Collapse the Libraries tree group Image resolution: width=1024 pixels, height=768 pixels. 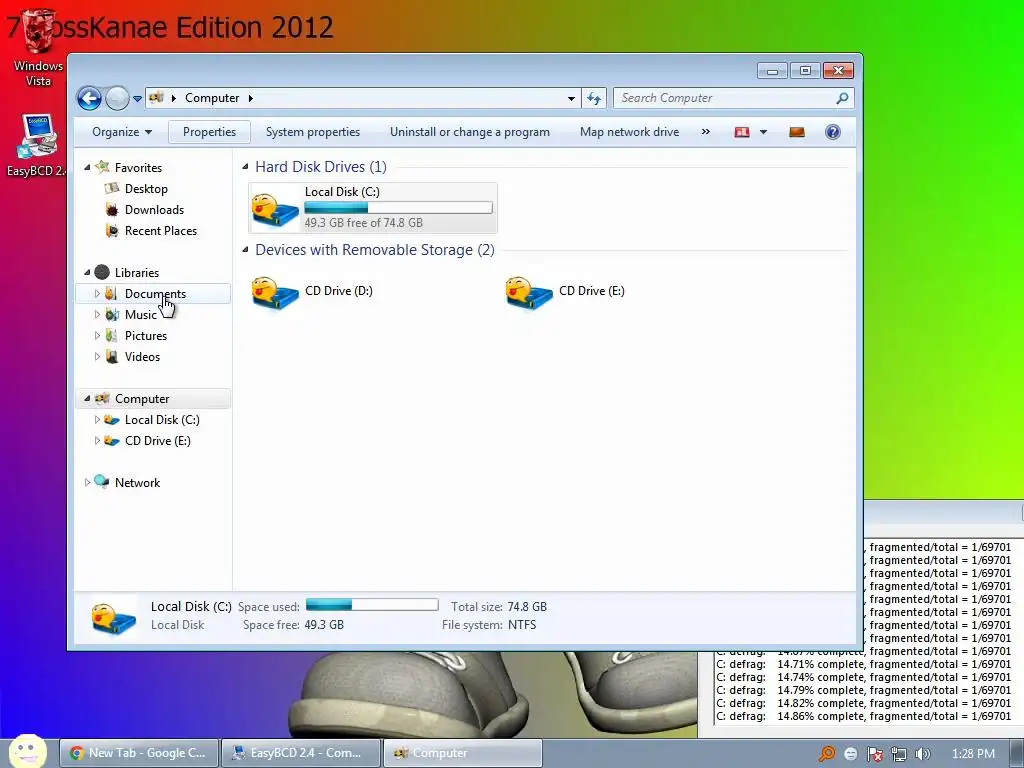tap(88, 272)
